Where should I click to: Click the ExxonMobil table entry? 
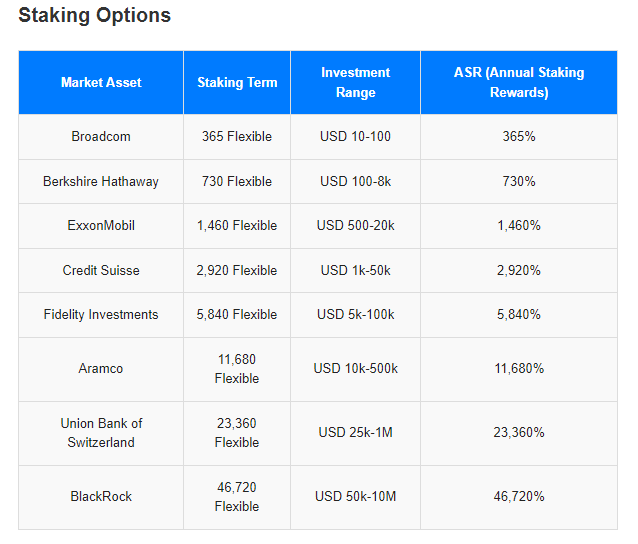[101, 226]
